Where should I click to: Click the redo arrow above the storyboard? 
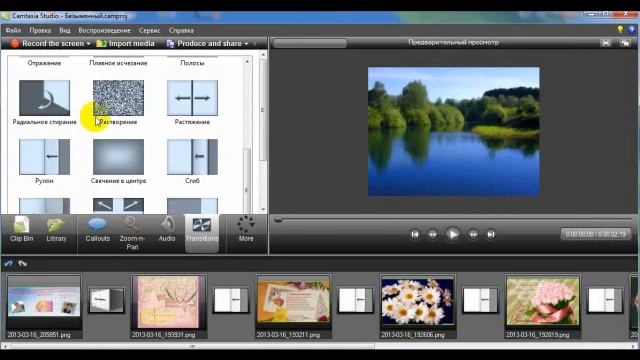tap(22, 263)
